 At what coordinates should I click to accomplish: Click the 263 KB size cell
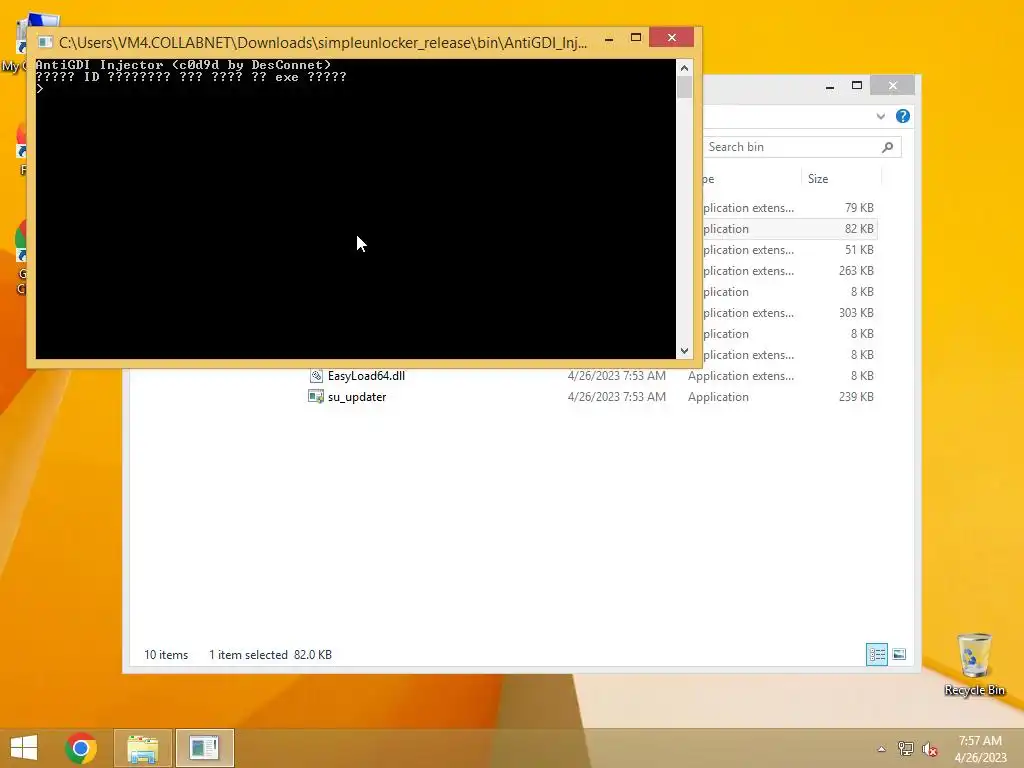(x=856, y=270)
